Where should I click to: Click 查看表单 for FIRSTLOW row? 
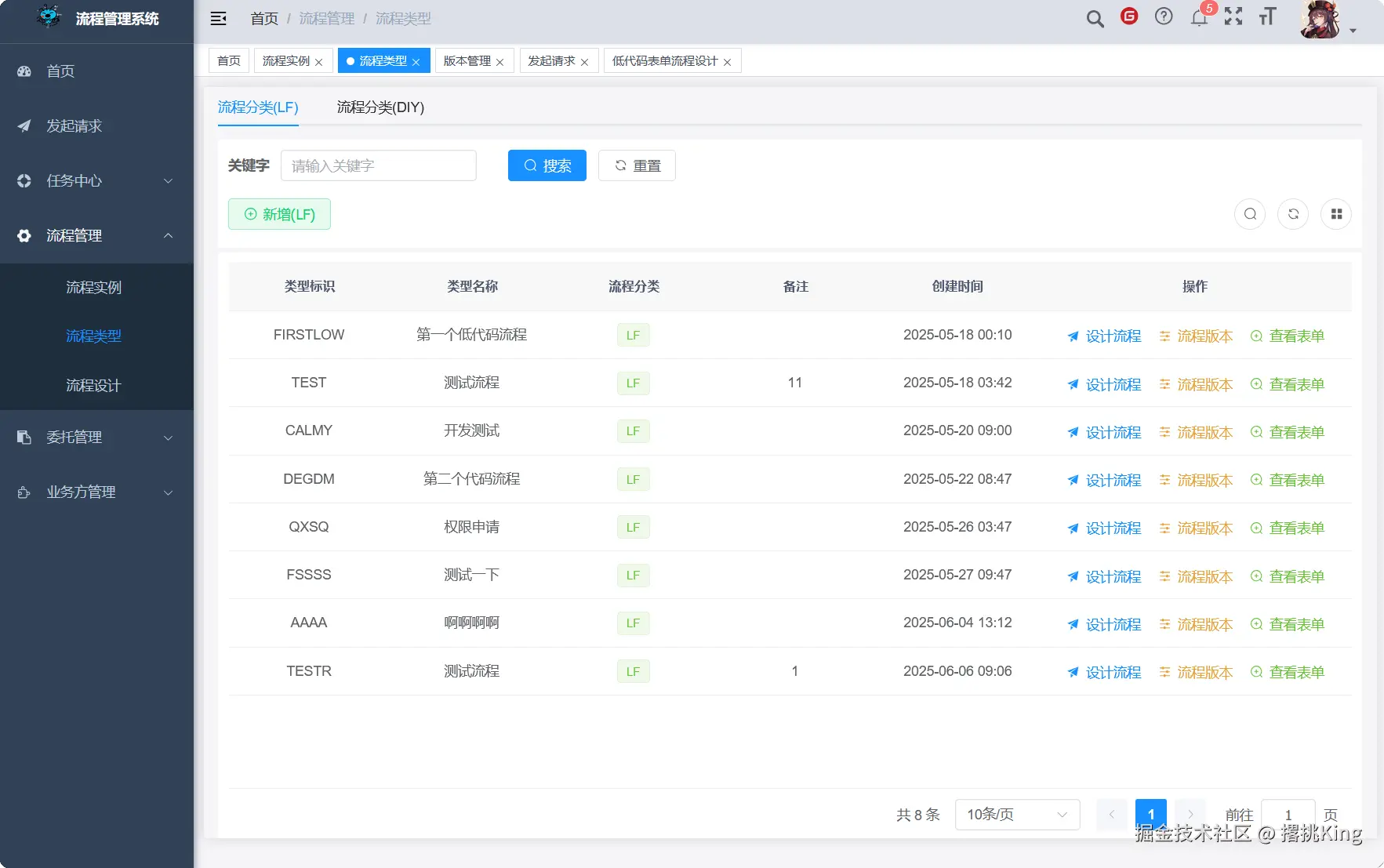1288,336
